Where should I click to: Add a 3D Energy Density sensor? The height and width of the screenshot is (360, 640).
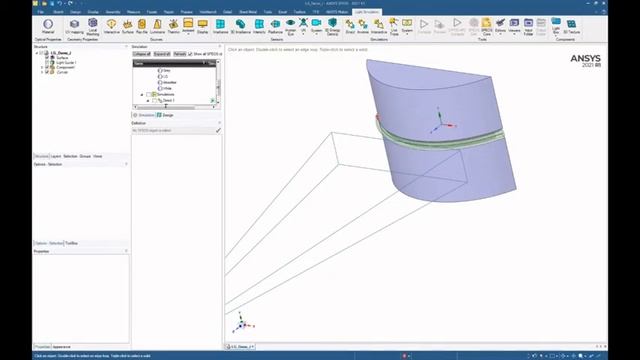[332, 27]
